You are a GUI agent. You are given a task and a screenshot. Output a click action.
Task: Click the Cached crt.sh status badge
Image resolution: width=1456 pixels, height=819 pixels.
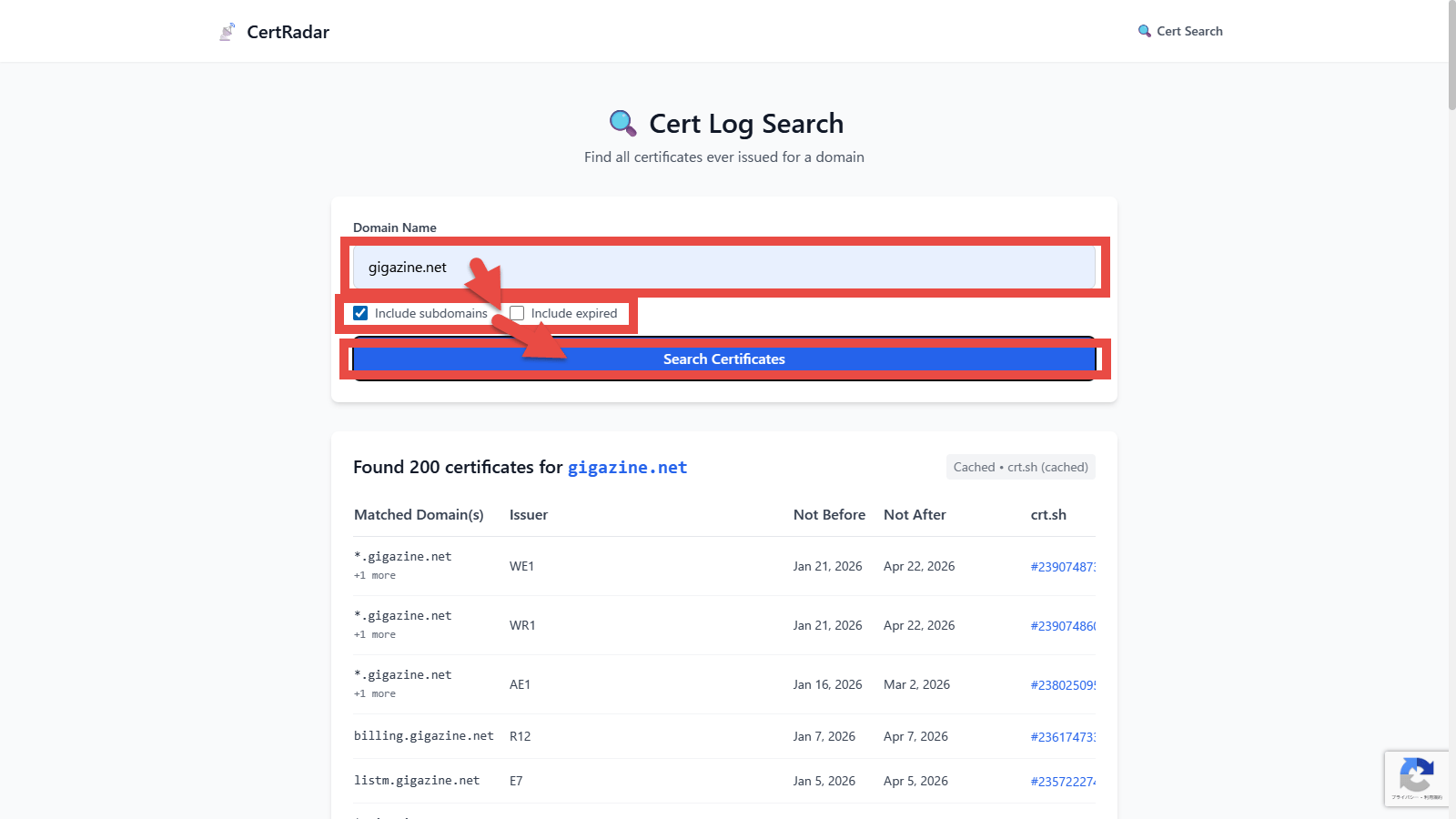pos(1020,467)
